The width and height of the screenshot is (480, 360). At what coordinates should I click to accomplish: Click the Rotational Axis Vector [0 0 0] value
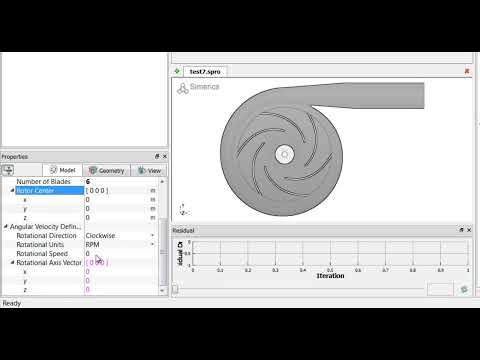[97, 262]
